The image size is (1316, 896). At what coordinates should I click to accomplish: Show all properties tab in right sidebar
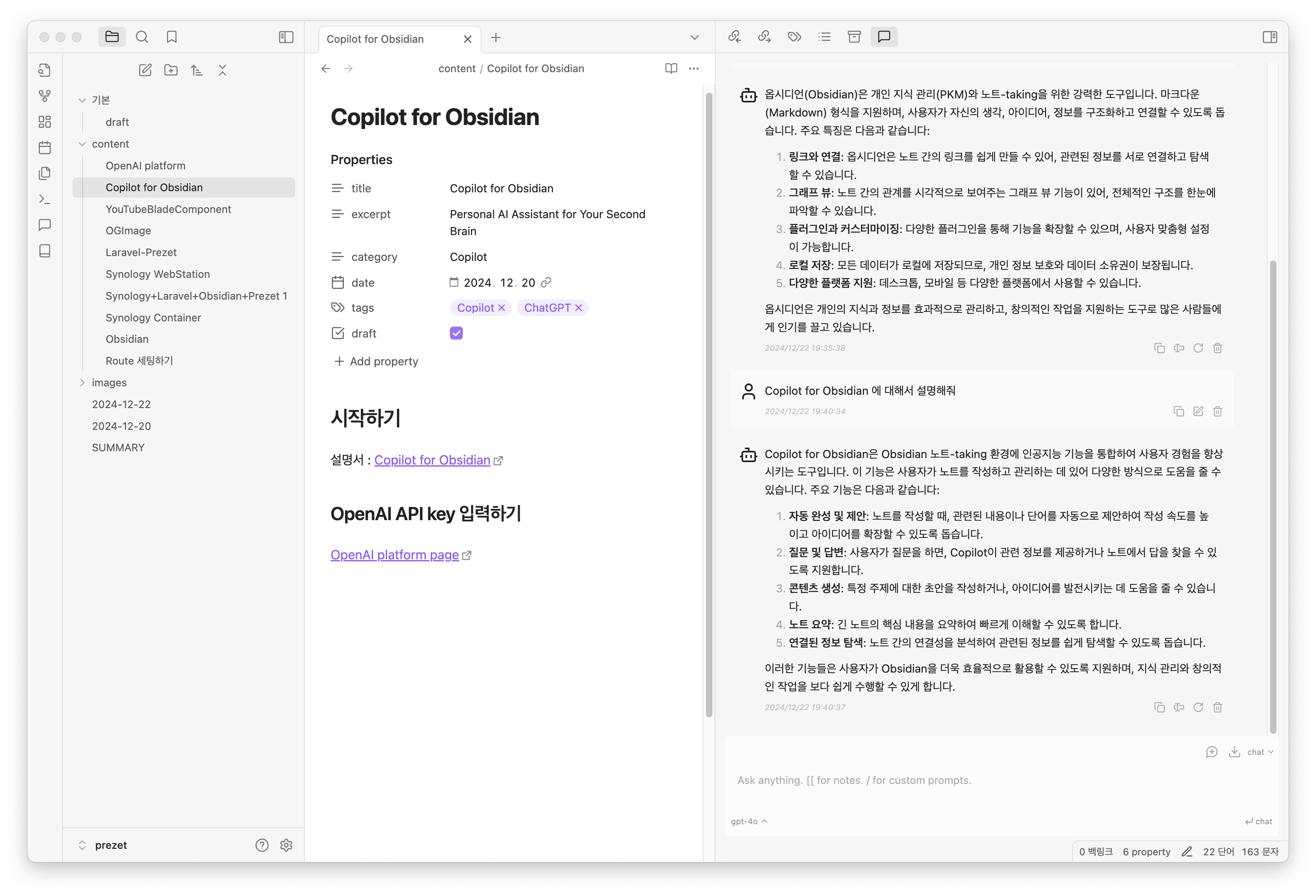854,37
